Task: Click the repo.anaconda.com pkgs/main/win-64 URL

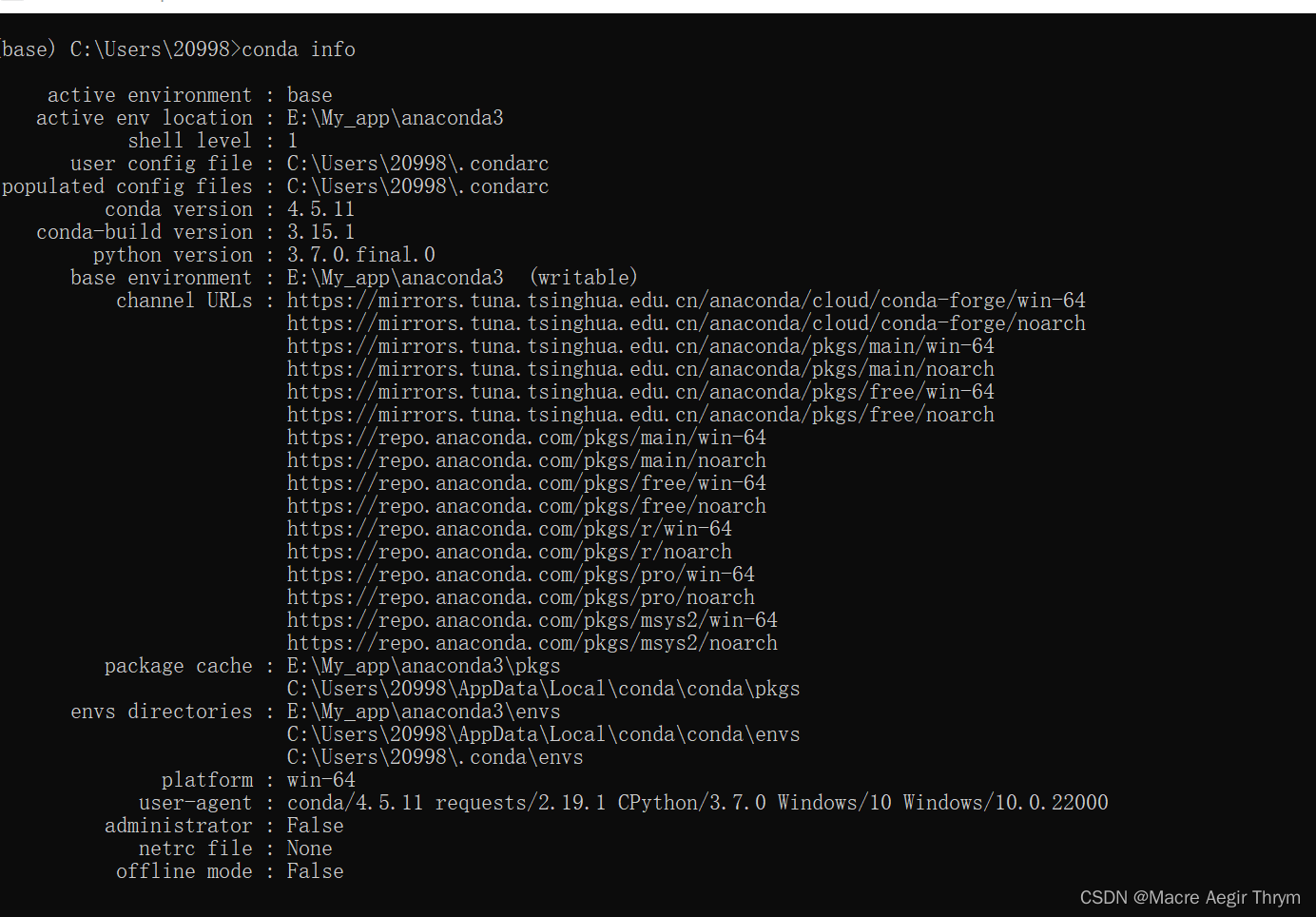Action: point(527,438)
